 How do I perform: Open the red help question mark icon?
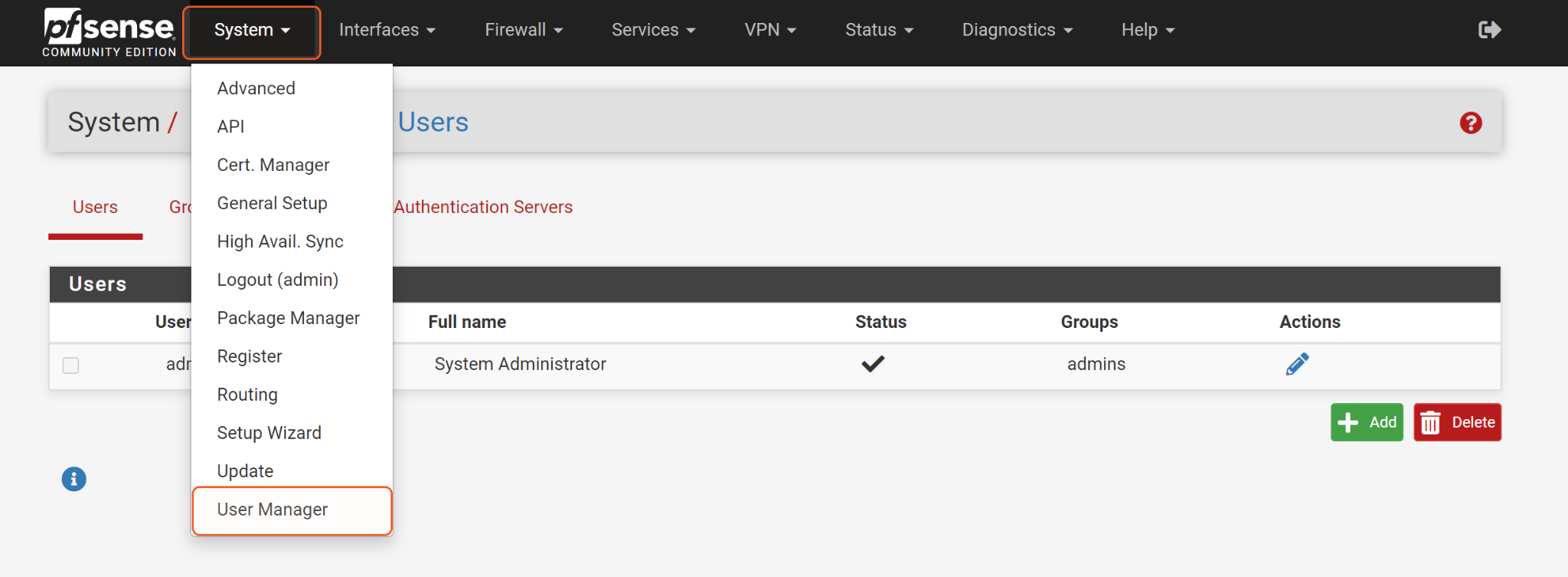coord(1470,123)
